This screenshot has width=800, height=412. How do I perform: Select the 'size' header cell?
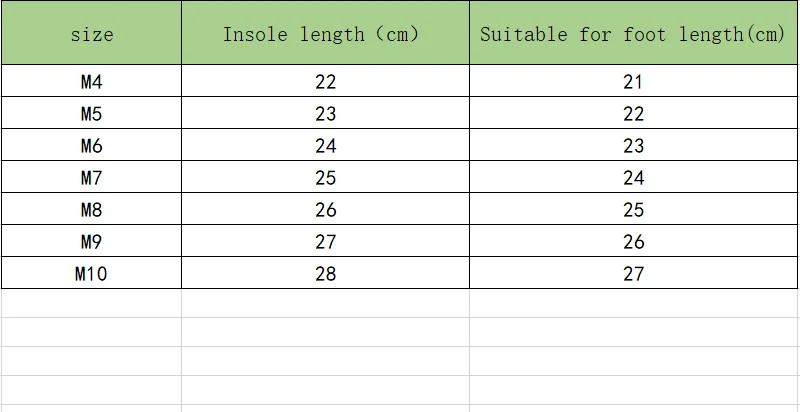point(92,34)
